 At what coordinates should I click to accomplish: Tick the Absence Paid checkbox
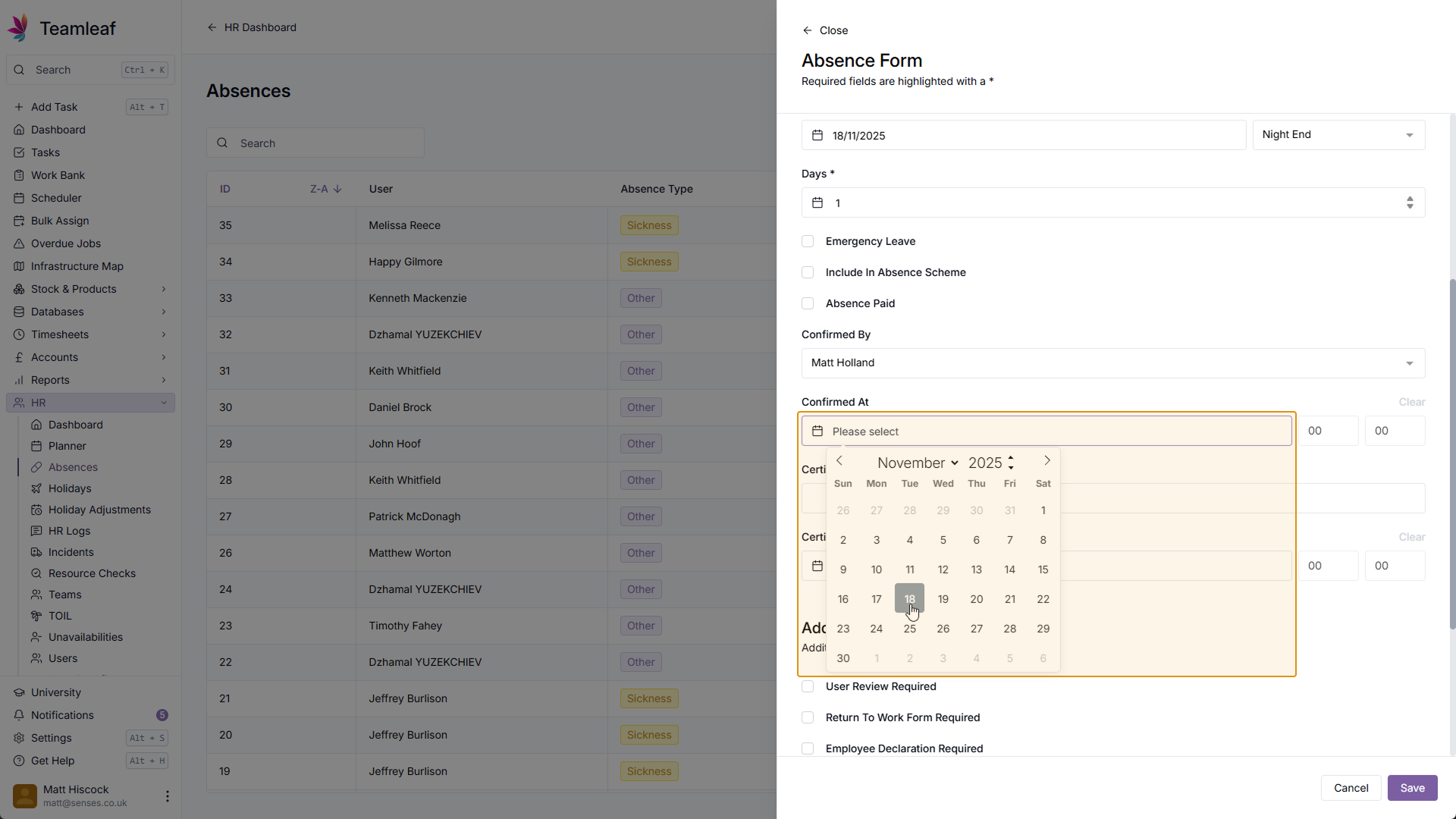tap(808, 303)
